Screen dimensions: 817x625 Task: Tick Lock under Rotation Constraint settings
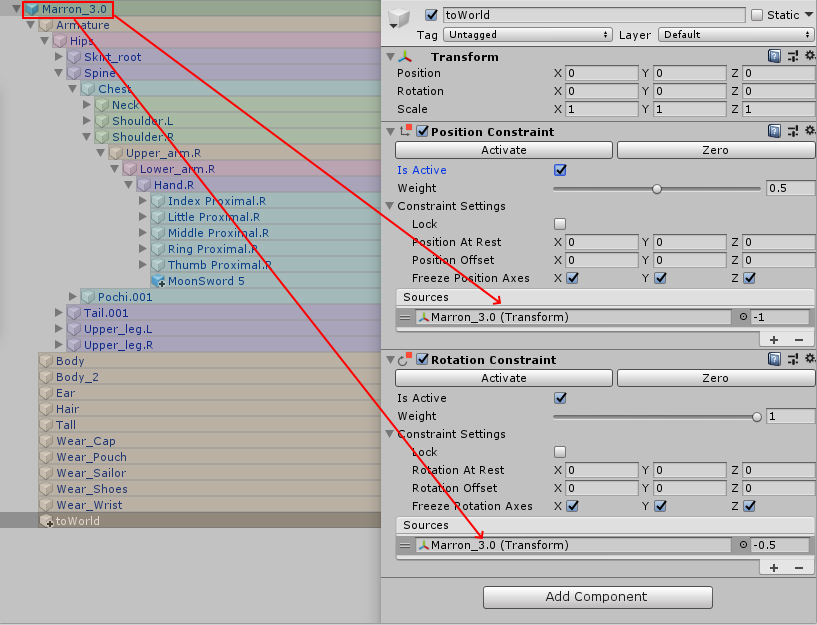(x=560, y=452)
